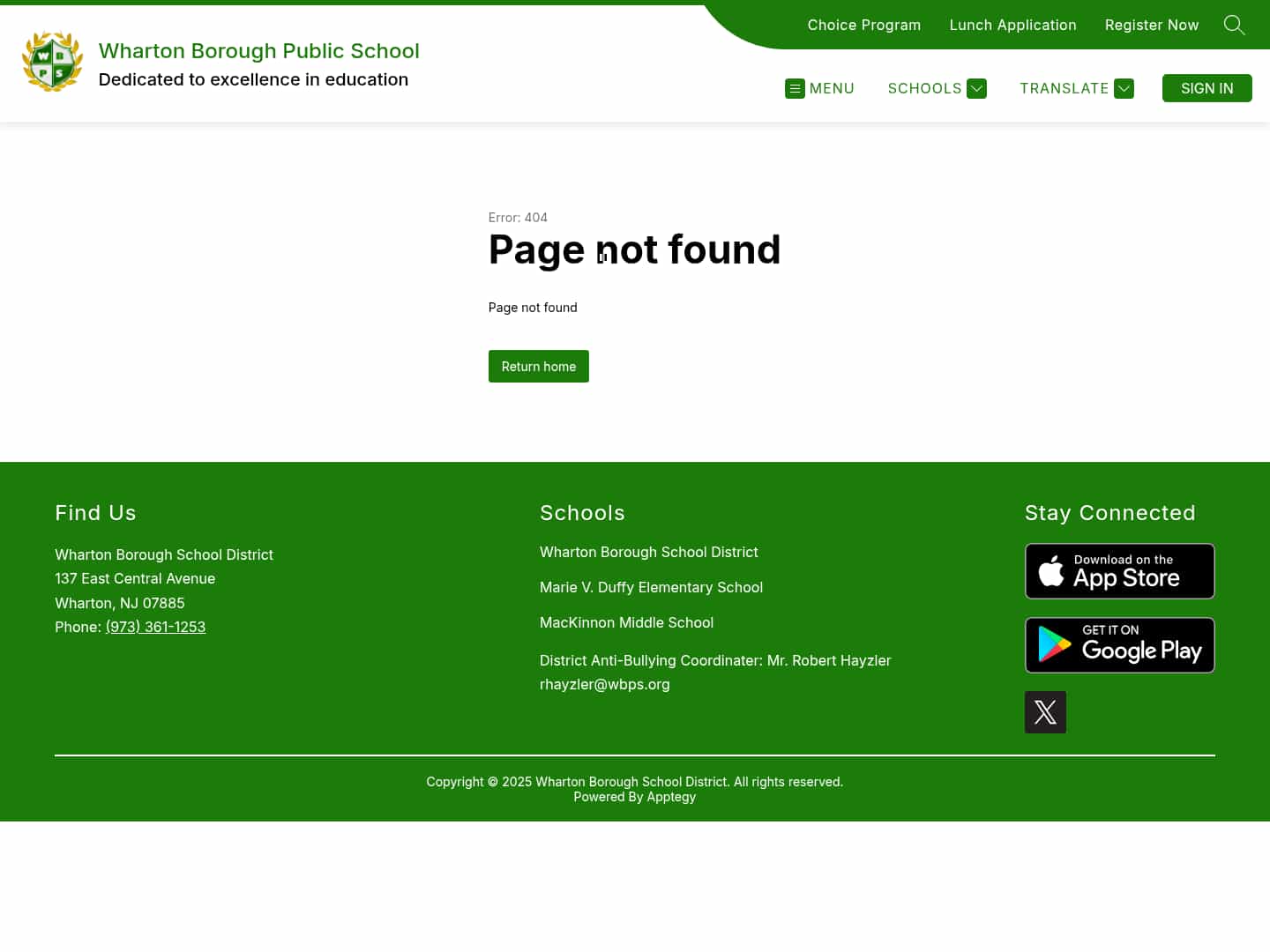The width and height of the screenshot is (1270, 952).
Task: Click the hamburger icon next to MENU
Action: (795, 88)
